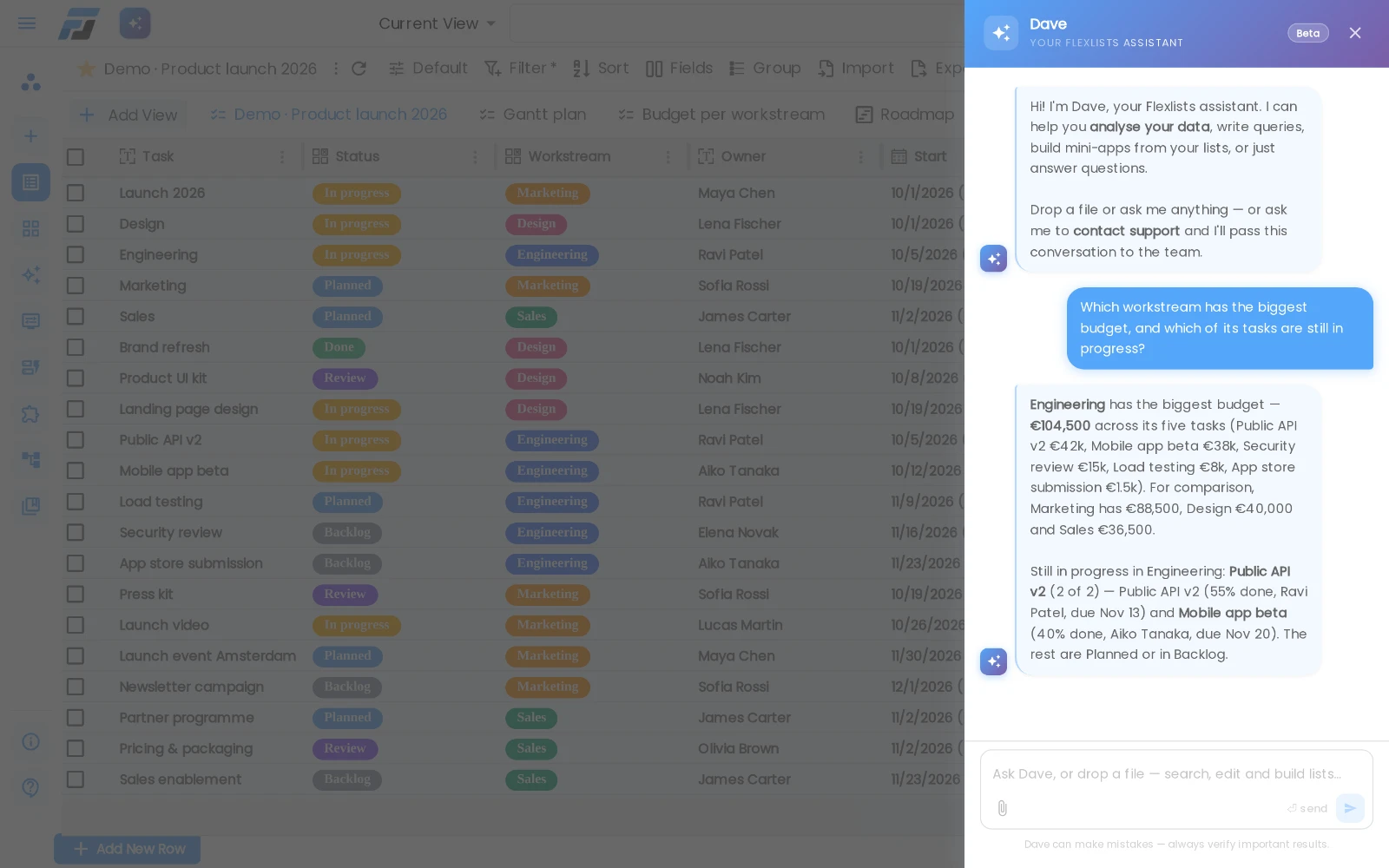Click the Import toolbar item
1389x868 pixels.
point(856,69)
